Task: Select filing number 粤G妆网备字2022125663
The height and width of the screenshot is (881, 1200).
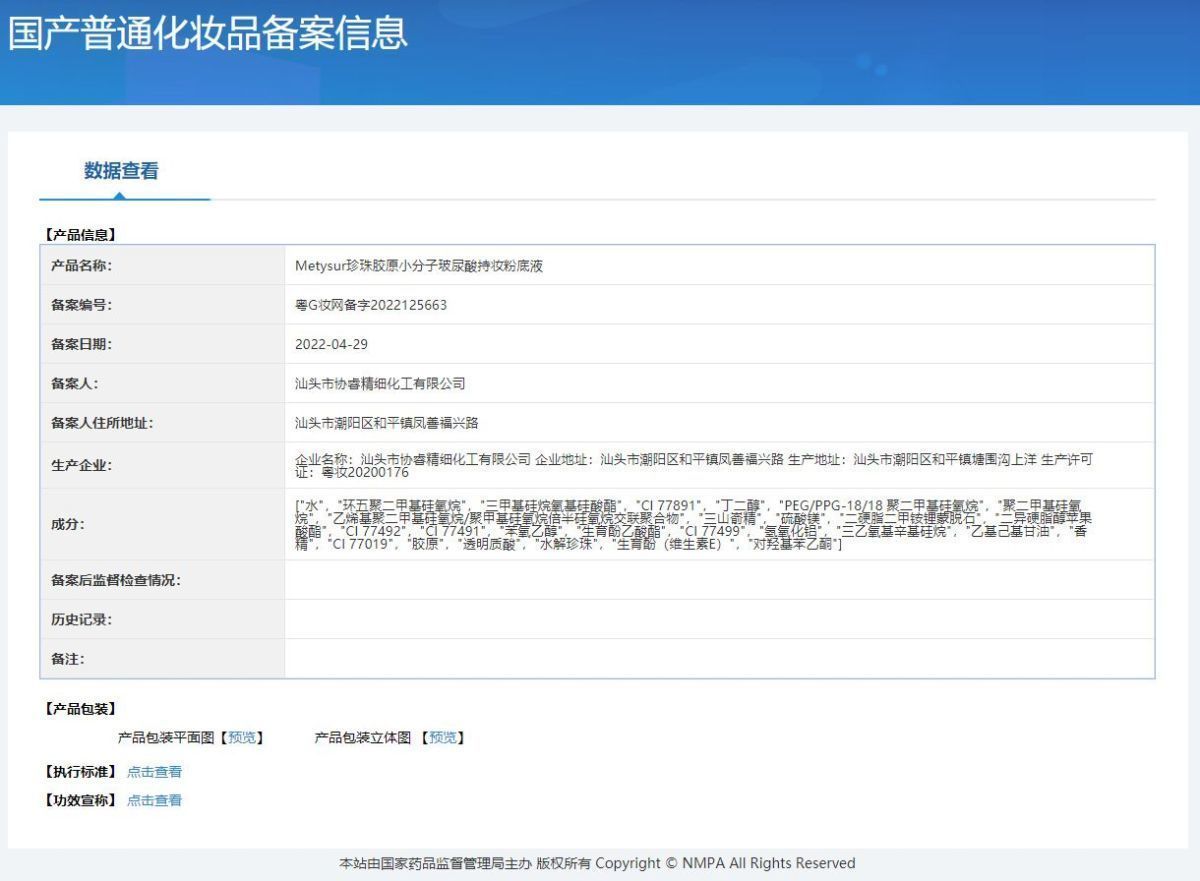Action: (x=371, y=305)
